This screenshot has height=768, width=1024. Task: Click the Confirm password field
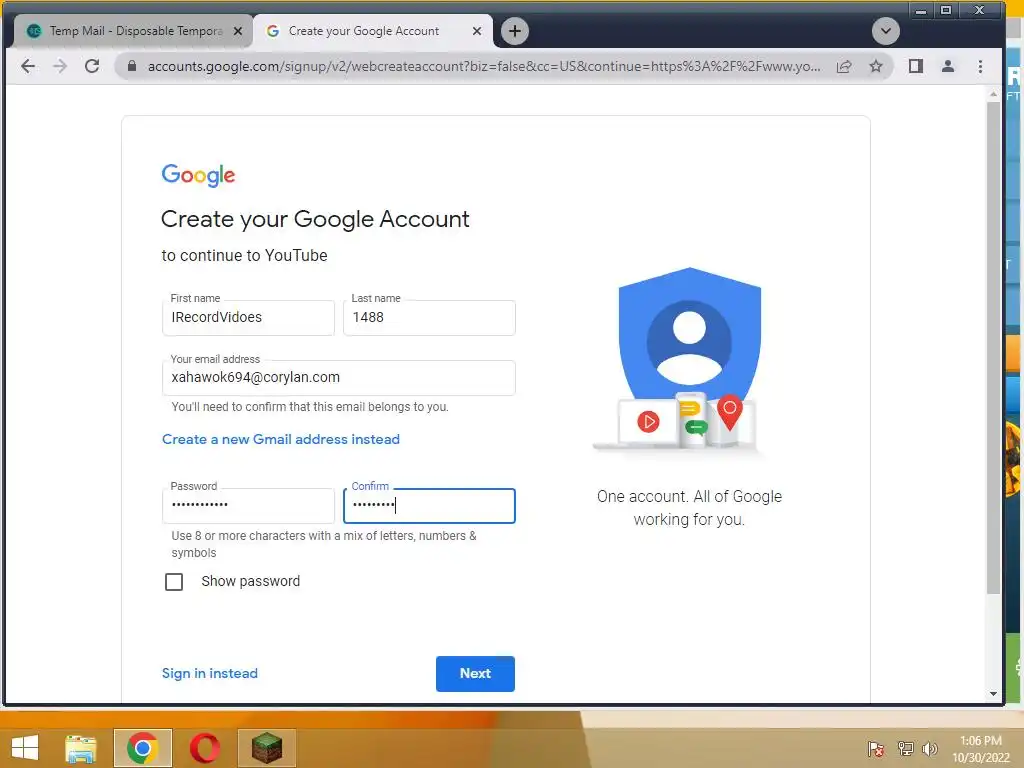click(429, 505)
